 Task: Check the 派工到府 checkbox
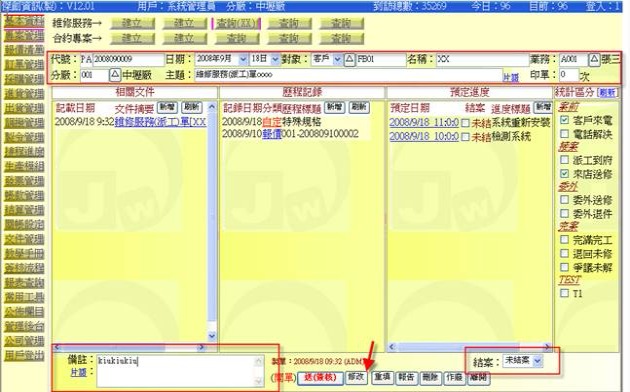pyautogui.click(x=565, y=160)
